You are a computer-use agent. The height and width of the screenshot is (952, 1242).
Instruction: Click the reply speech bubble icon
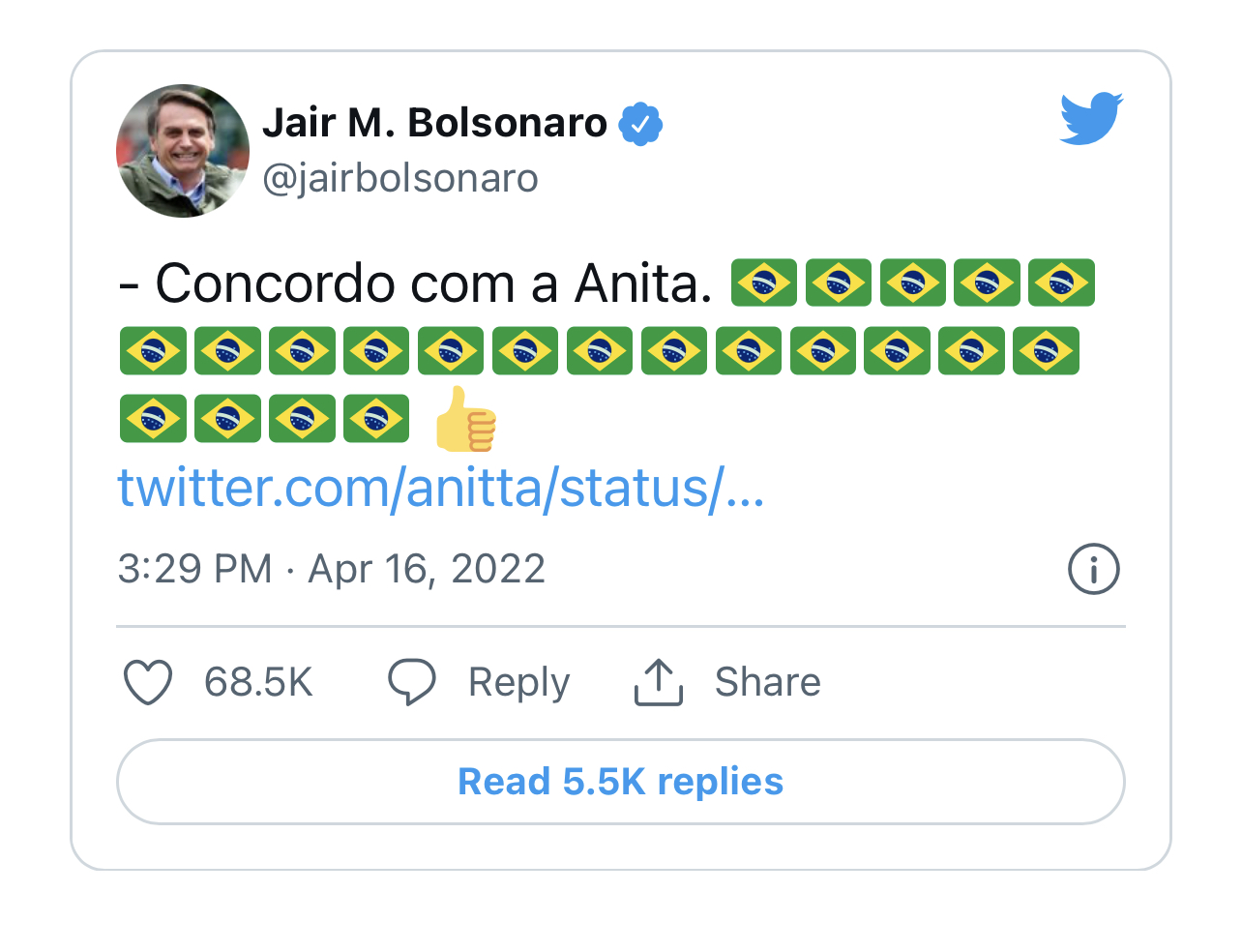pos(412,681)
